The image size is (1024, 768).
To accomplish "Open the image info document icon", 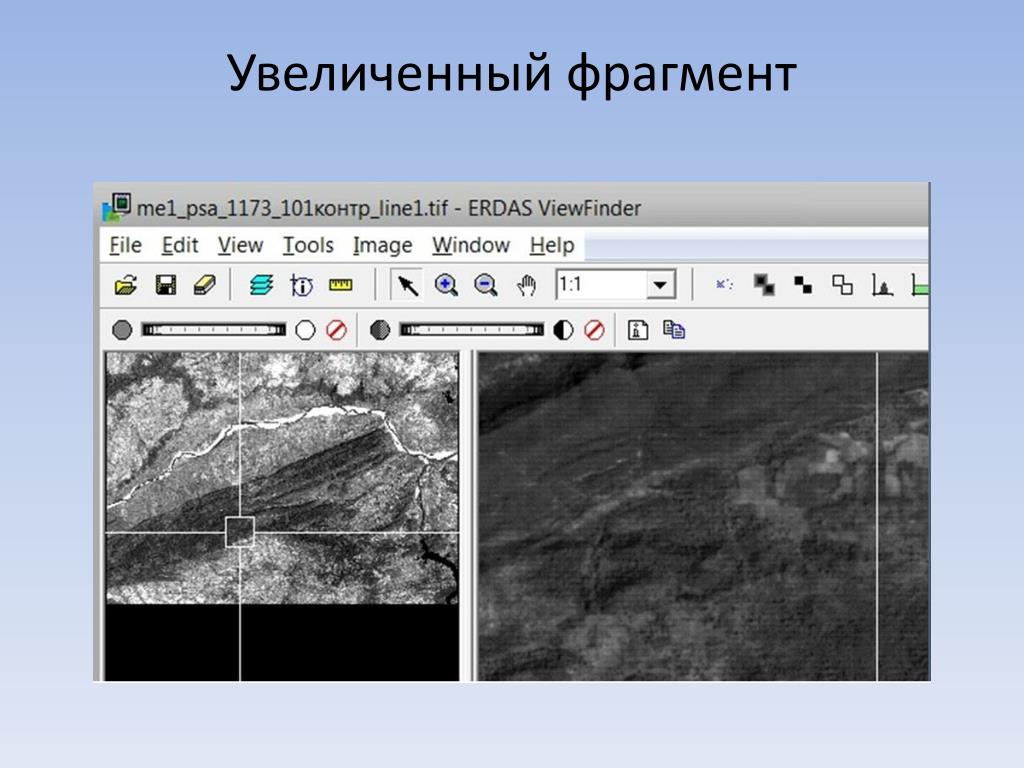I will [x=637, y=330].
